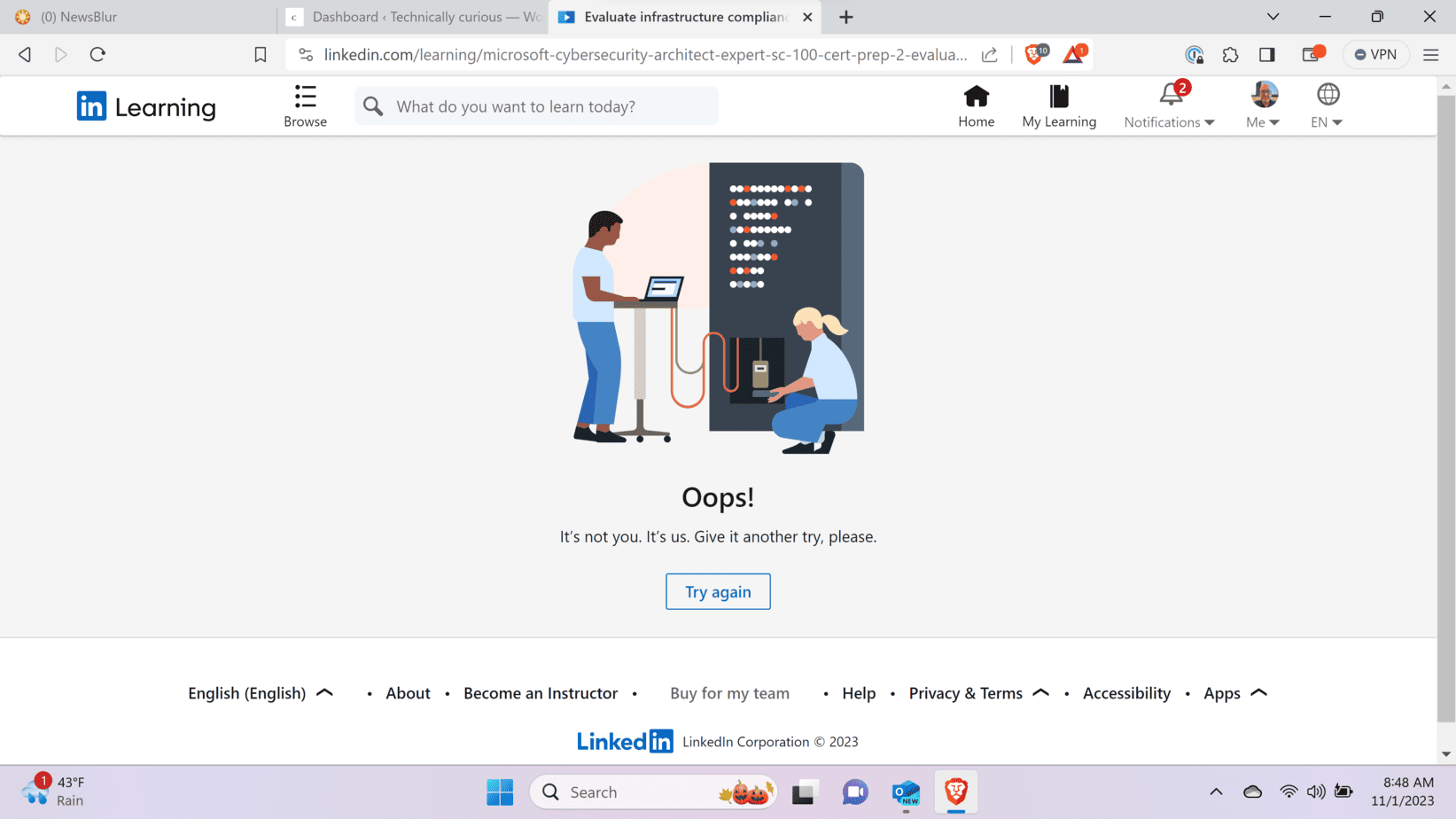1456x819 pixels.
Task: Open the Windows Start menu
Action: tap(500, 792)
